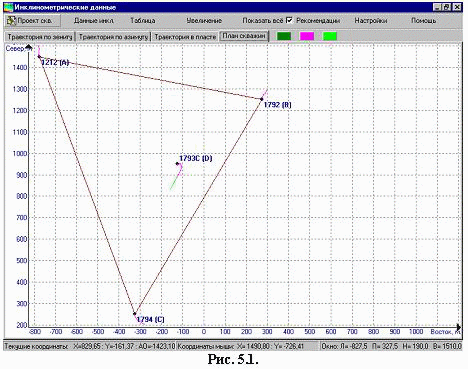Select well point 1793C (D) on plot
This screenshot has height=369, width=468.
(177, 163)
